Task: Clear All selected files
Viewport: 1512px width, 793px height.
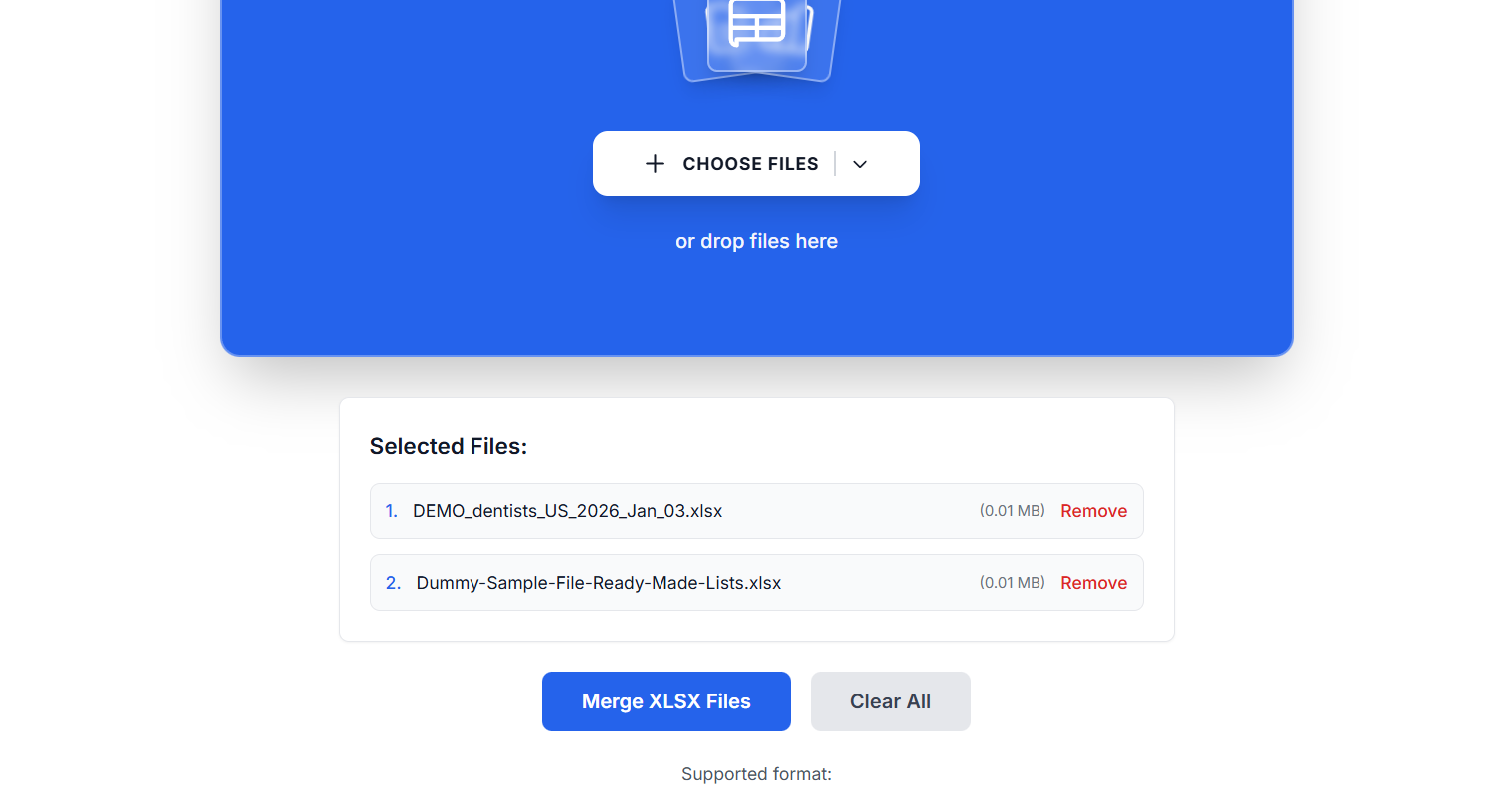Action: point(889,701)
